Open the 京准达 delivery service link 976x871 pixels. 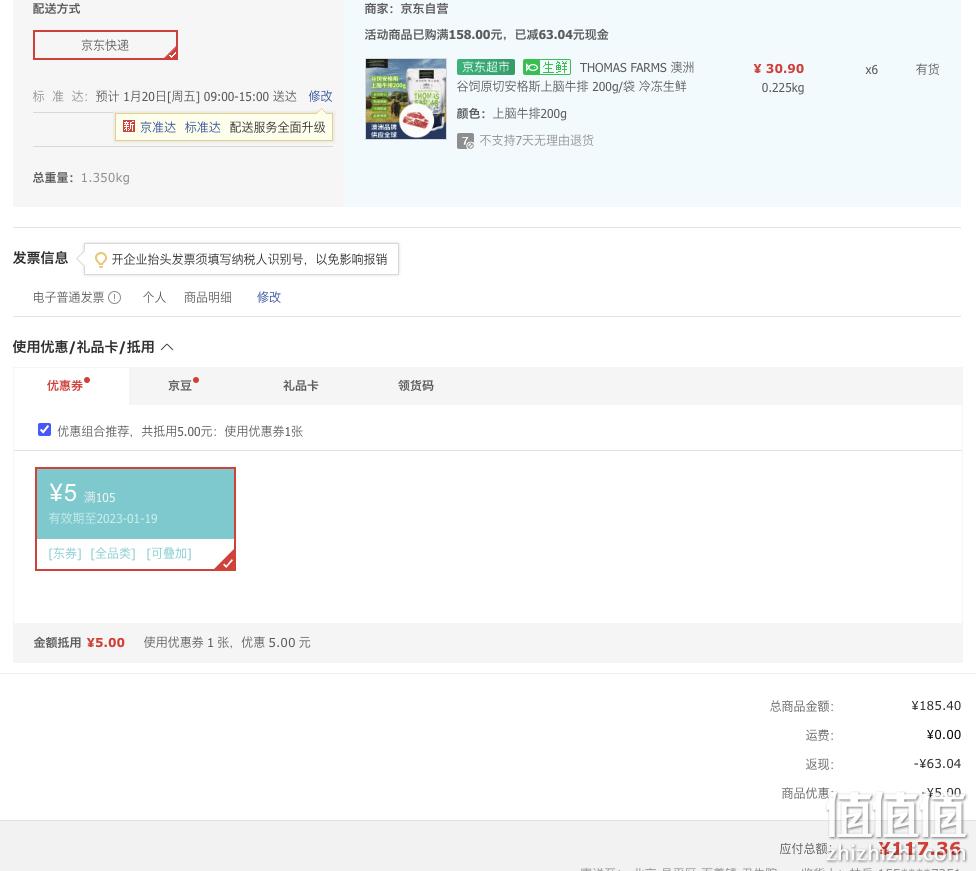click(x=157, y=127)
